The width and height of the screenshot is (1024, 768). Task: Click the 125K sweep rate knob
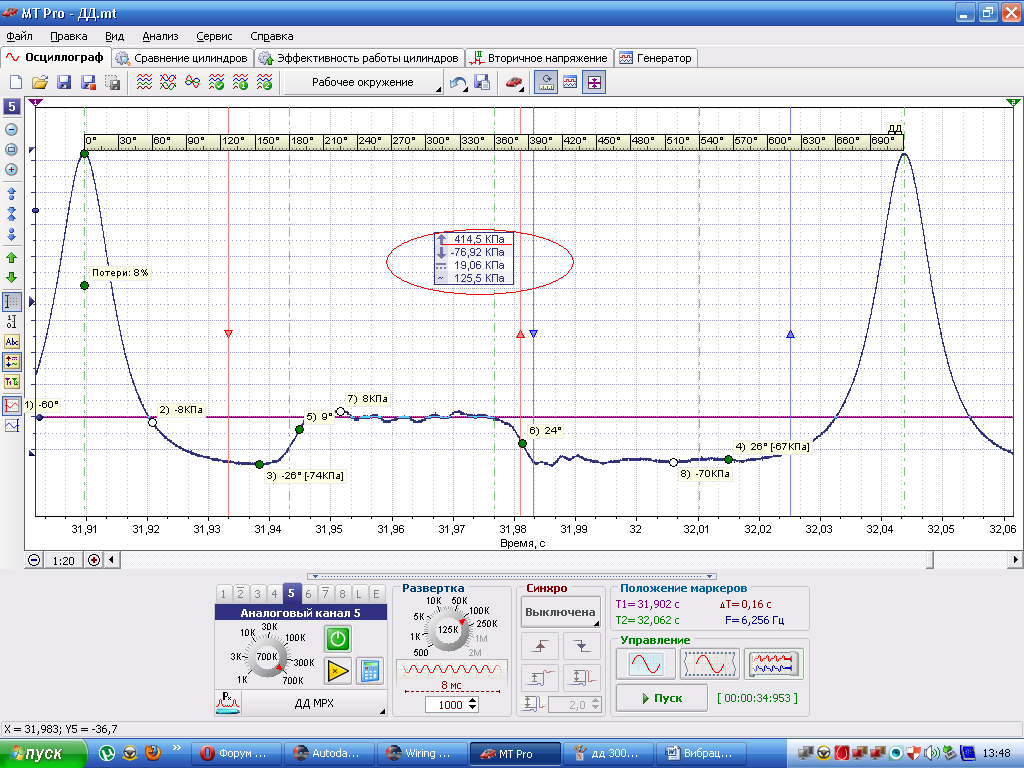pyautogui.click(x=447, y=630)
